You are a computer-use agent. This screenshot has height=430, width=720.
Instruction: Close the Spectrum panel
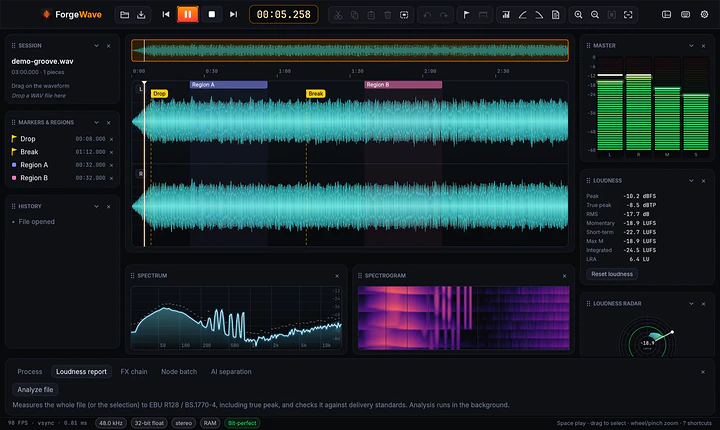337,276
